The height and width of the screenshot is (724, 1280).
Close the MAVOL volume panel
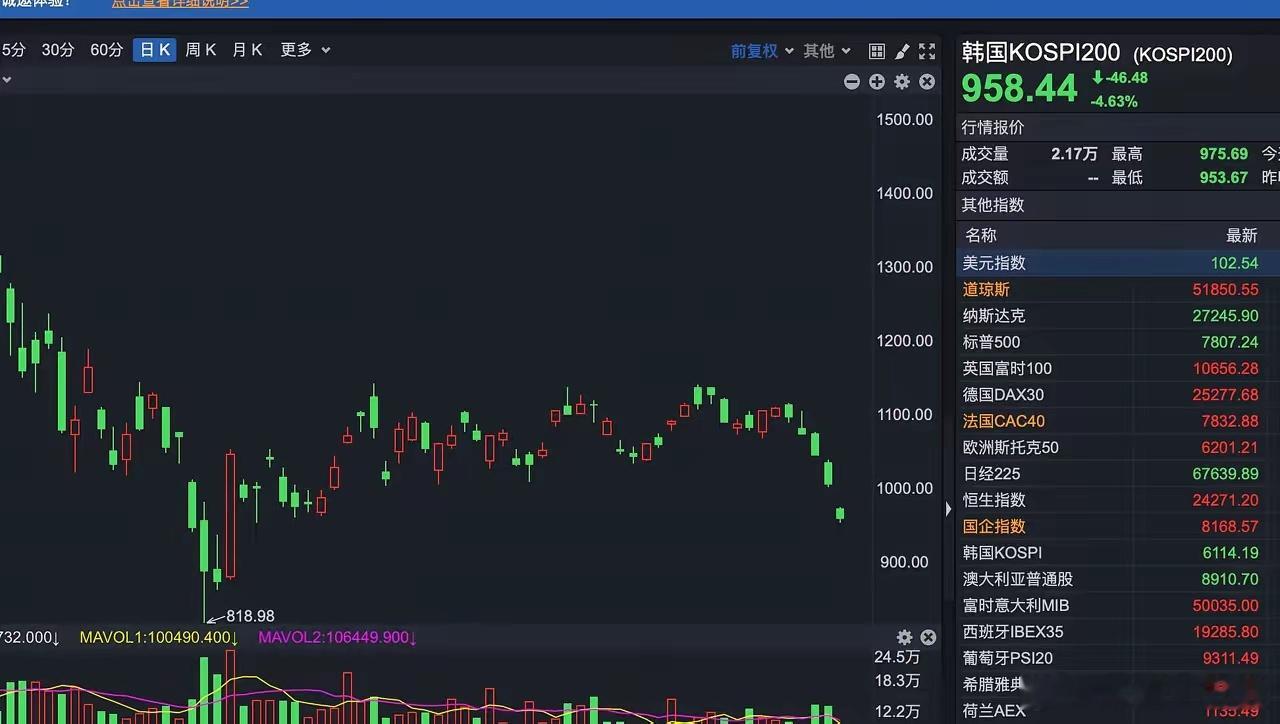(928, 637)
